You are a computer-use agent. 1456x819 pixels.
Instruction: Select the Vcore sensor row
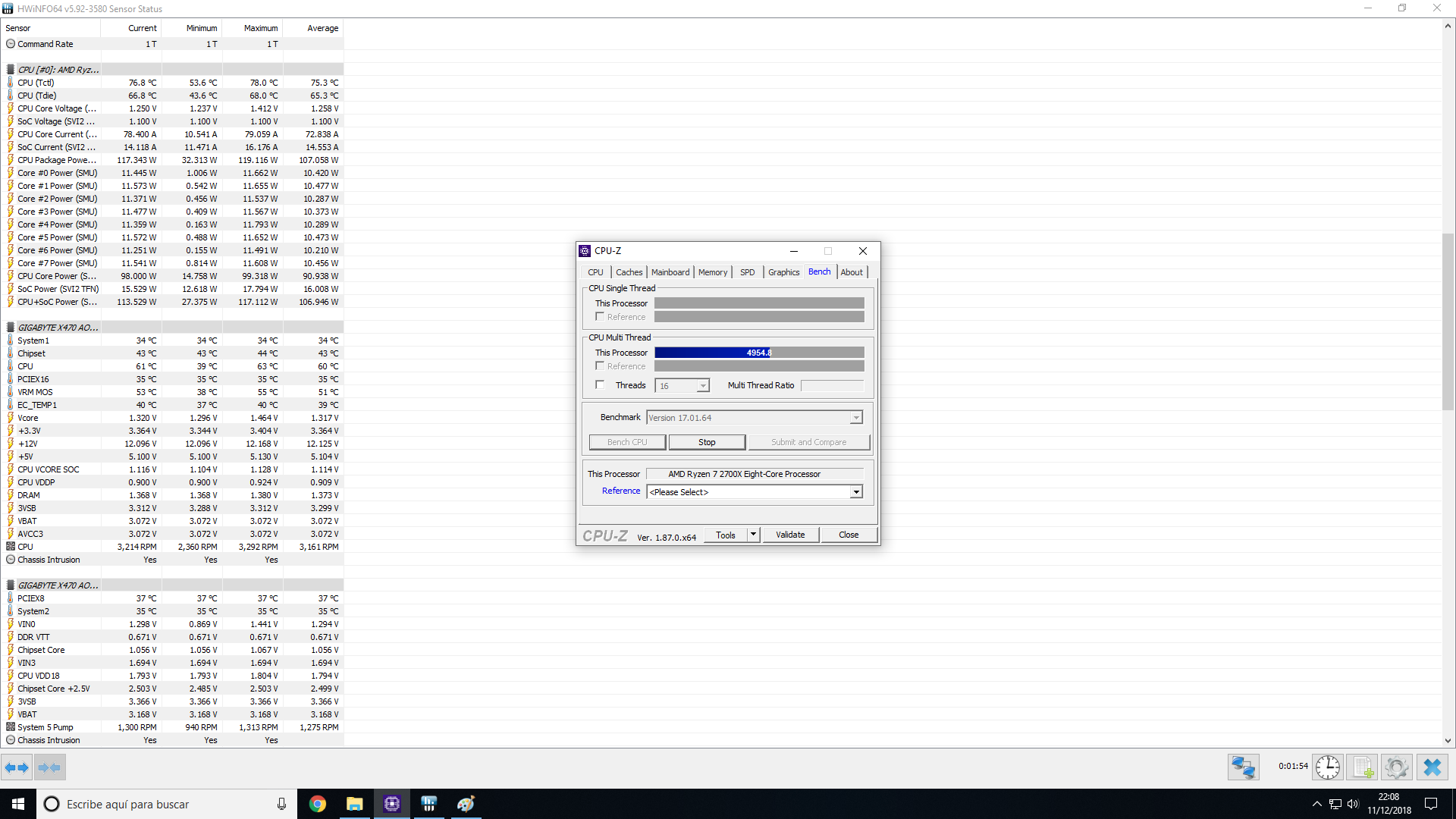coord(173,418)
